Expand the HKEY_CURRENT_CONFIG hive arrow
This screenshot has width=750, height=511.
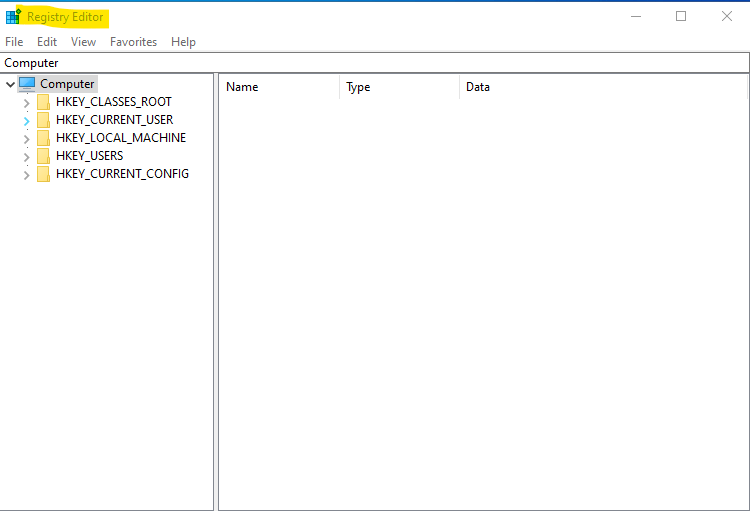(26, 174)
